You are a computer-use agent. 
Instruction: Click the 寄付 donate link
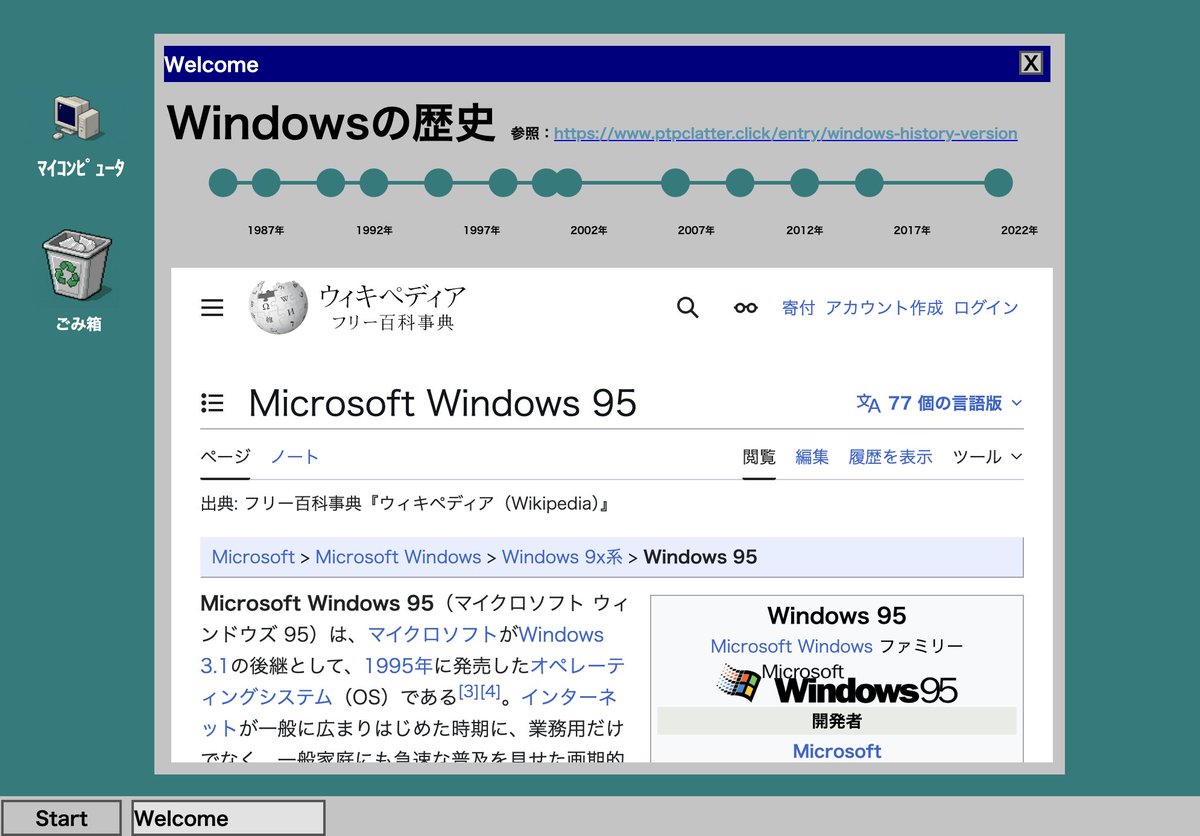(x=798, y=308)
